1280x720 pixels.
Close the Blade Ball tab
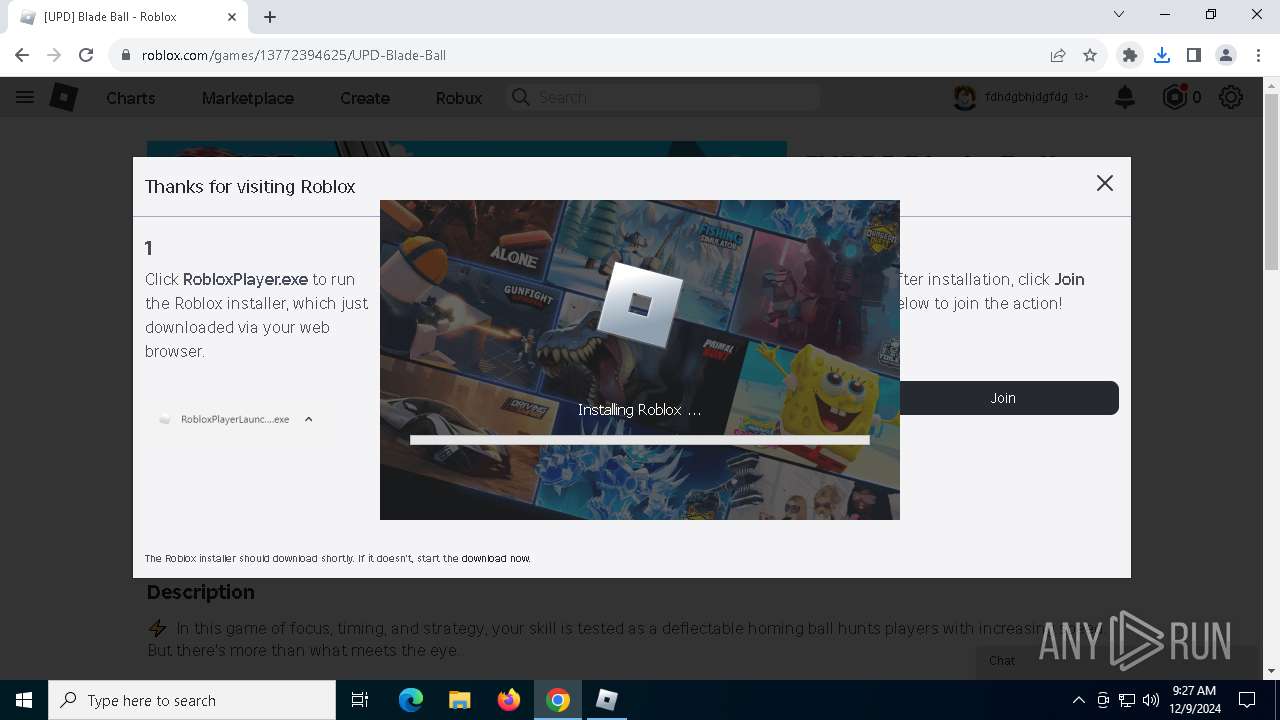232,17
